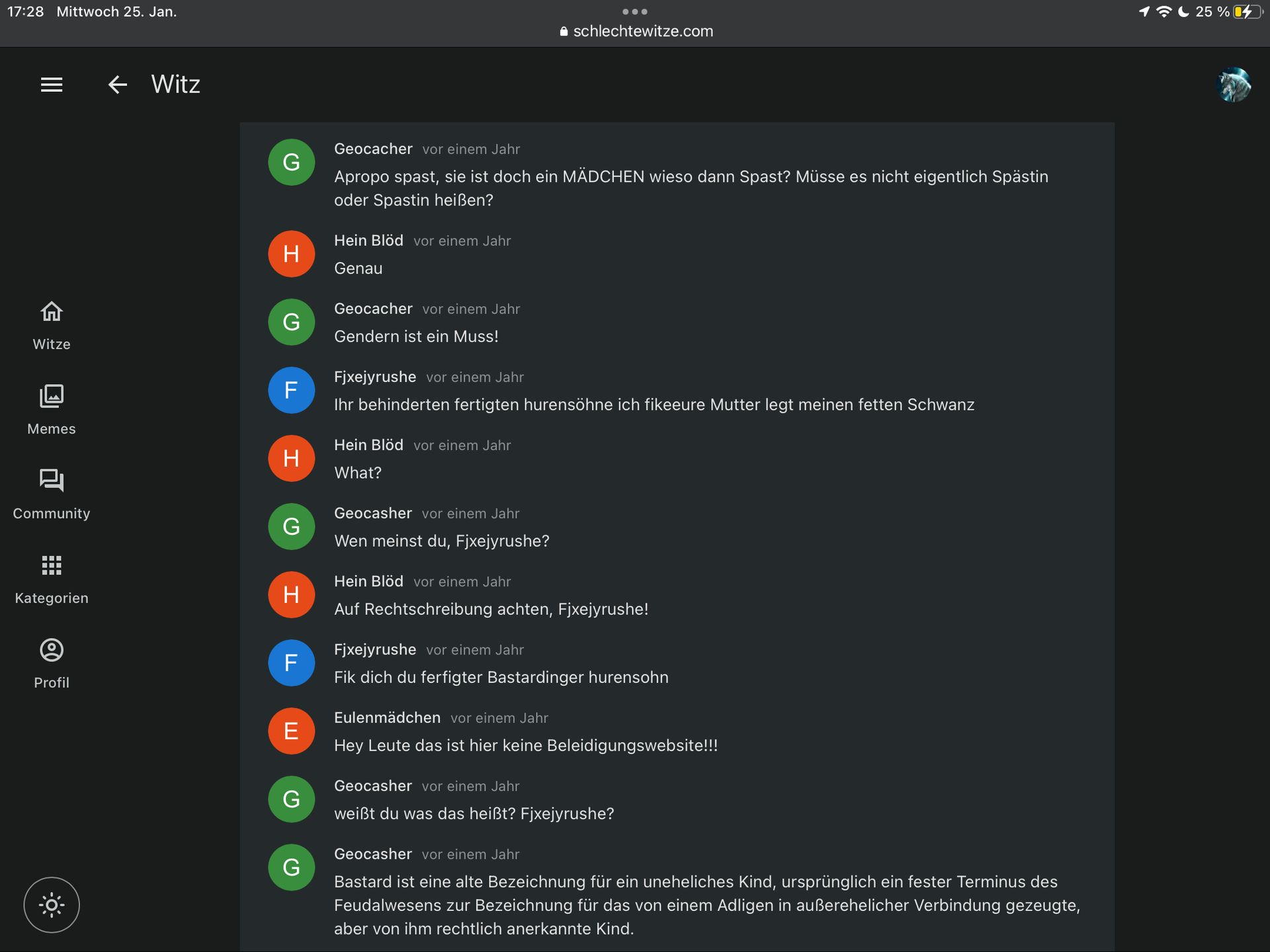Click the "Witz" page title
The width and height of the screenshot is (1270, 952).
pos(175,85)
